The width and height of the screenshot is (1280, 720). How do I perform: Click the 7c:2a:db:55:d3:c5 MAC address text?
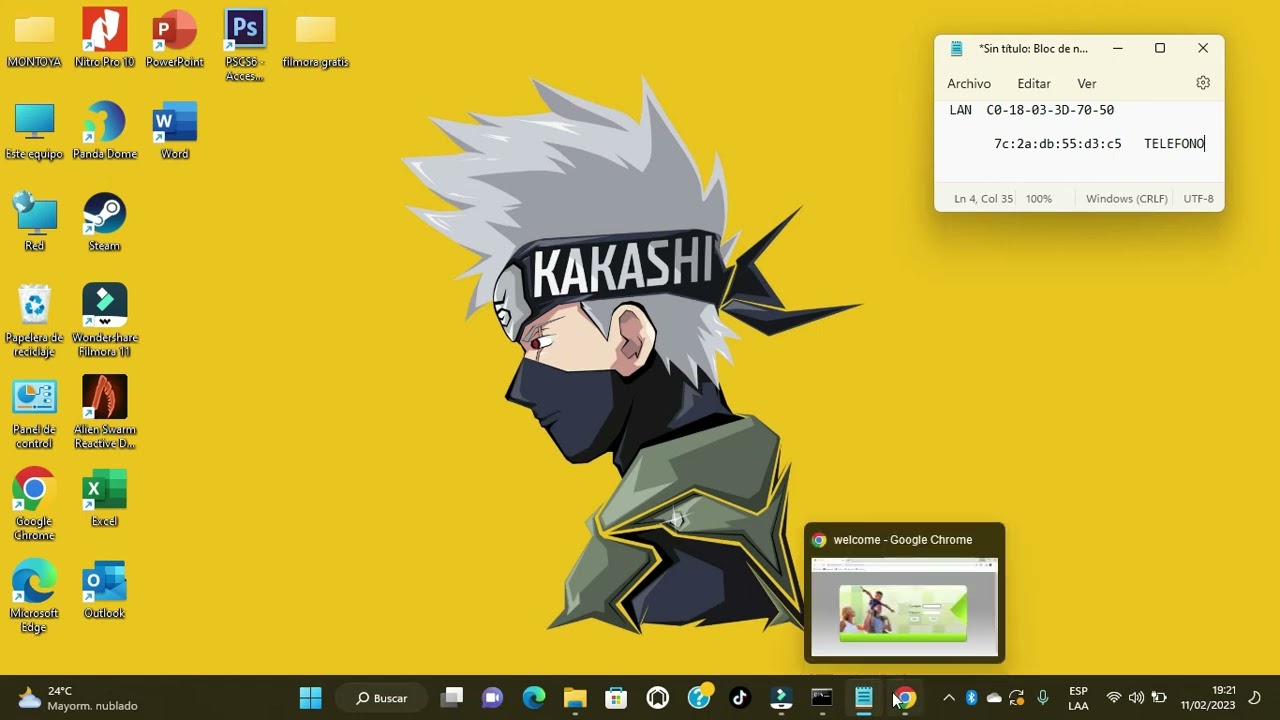1058,144
